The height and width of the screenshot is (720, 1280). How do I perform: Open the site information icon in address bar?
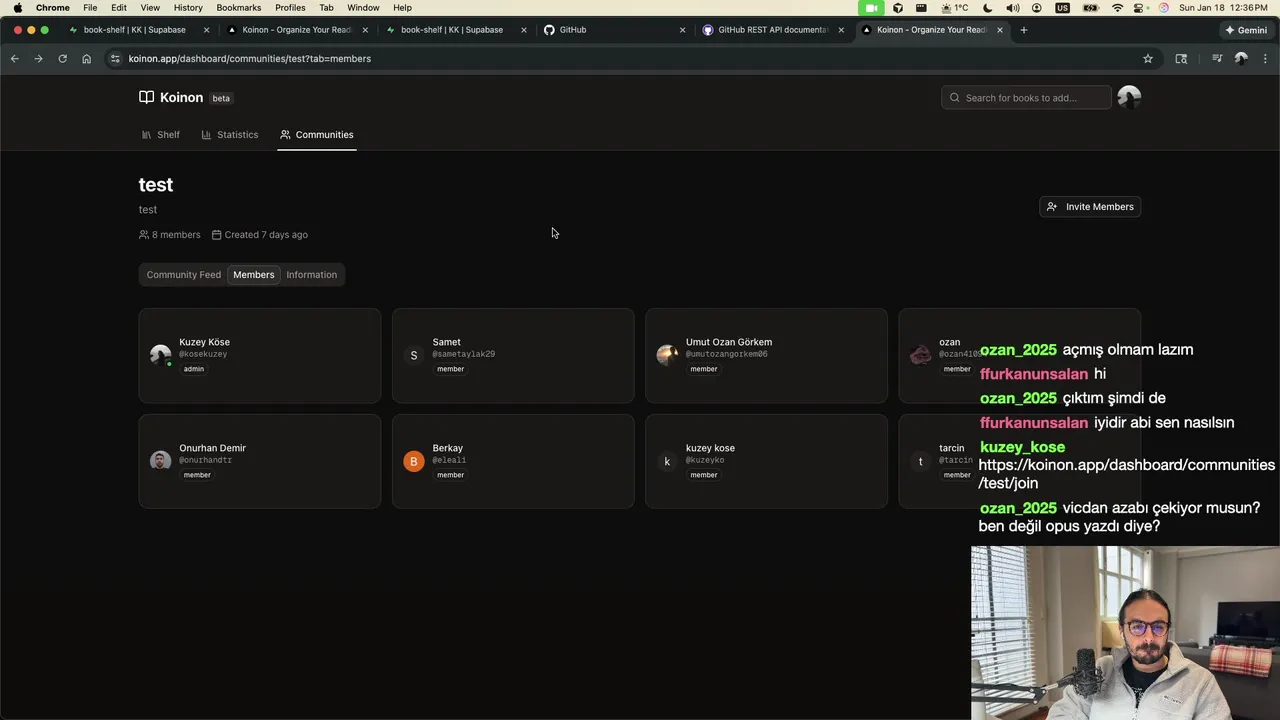(115, 59)
